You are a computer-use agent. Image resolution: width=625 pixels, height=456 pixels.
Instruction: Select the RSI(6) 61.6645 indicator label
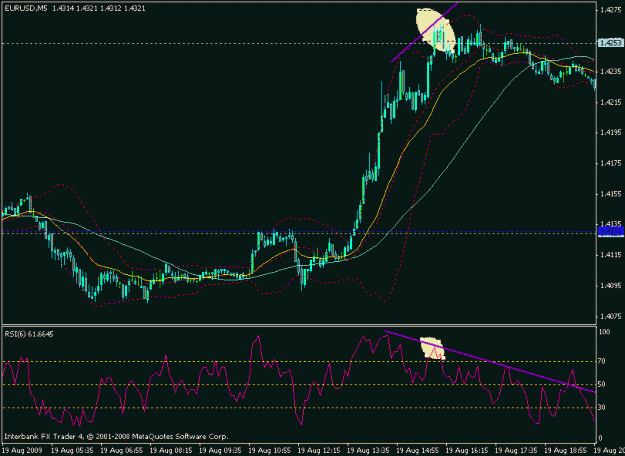point(29,334)
